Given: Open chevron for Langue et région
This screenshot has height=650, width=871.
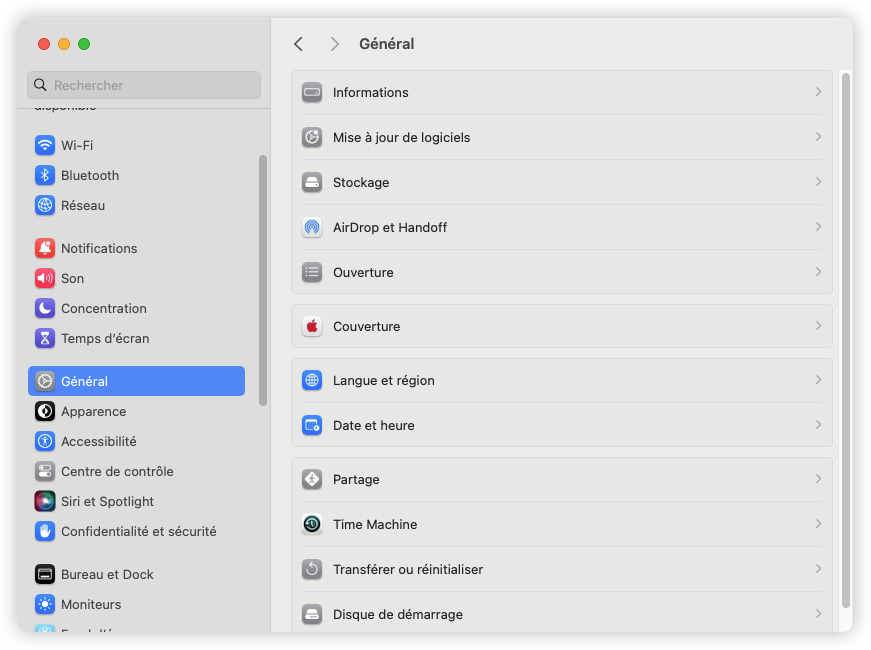Looking at the screenshot, I should pyautogui.click(x=818, y=380).
